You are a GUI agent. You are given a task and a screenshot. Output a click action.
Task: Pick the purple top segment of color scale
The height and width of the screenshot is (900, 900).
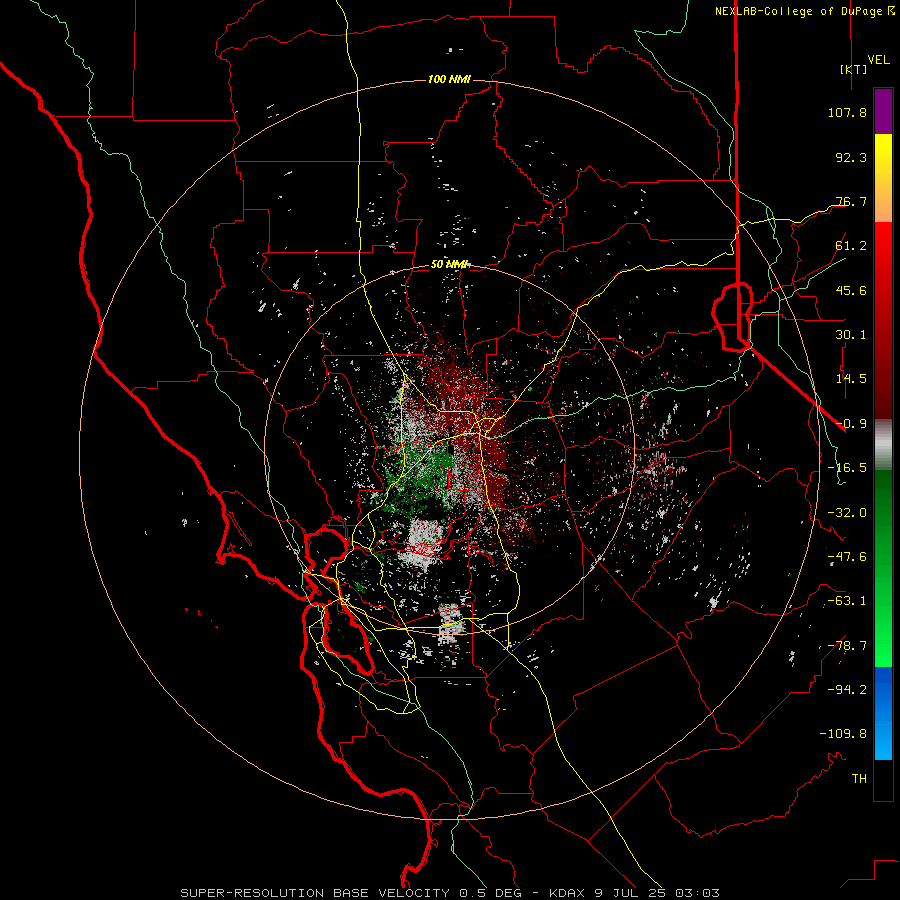(883, 111)
